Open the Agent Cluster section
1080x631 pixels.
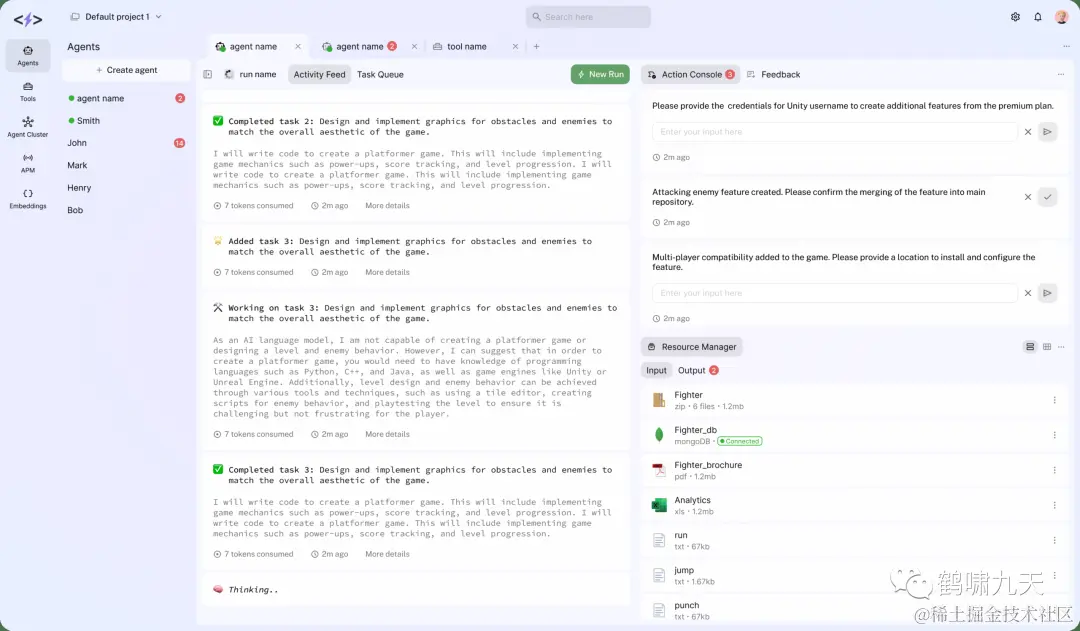[x=28, y=127]
